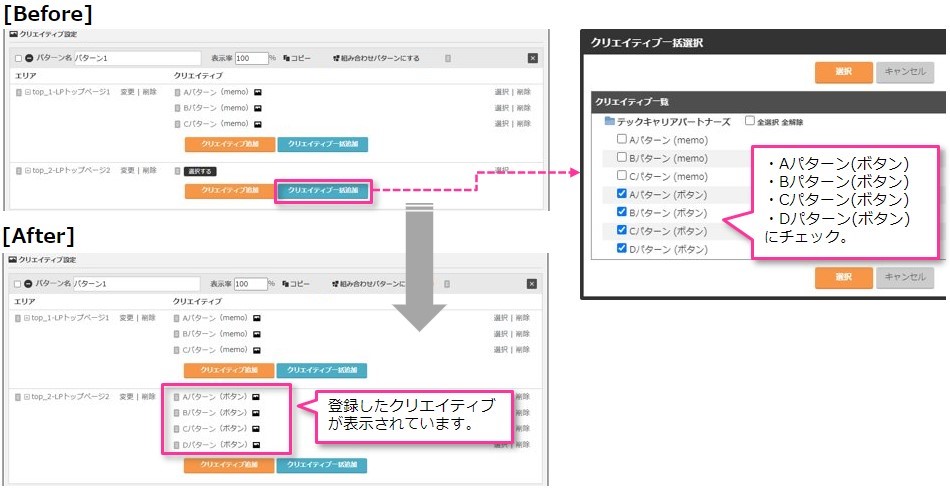
Task: Click the 表示率 100 input in Before panel
Action: click(251, 58)
